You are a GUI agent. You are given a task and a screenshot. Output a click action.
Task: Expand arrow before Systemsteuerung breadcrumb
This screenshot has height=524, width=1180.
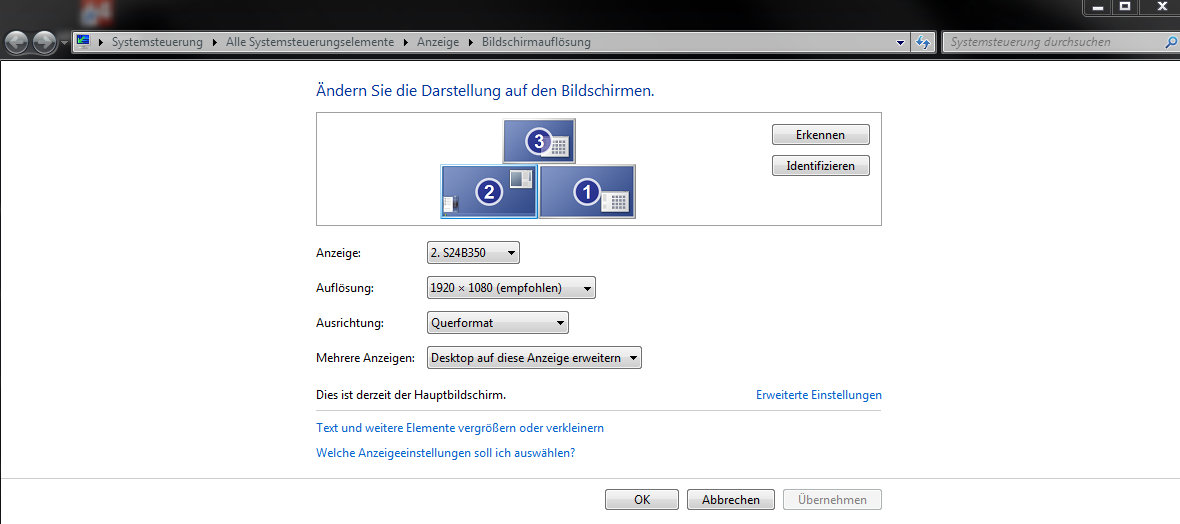pos(102,42)
